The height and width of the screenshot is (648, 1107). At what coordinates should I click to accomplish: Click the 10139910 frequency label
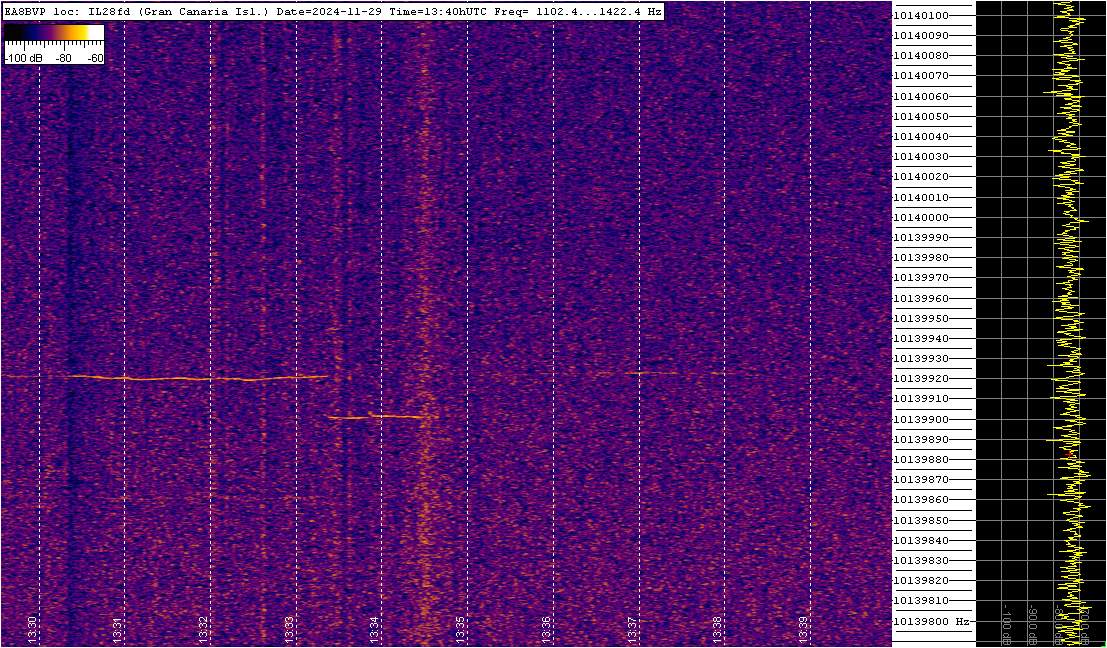[x=921, y=399]
